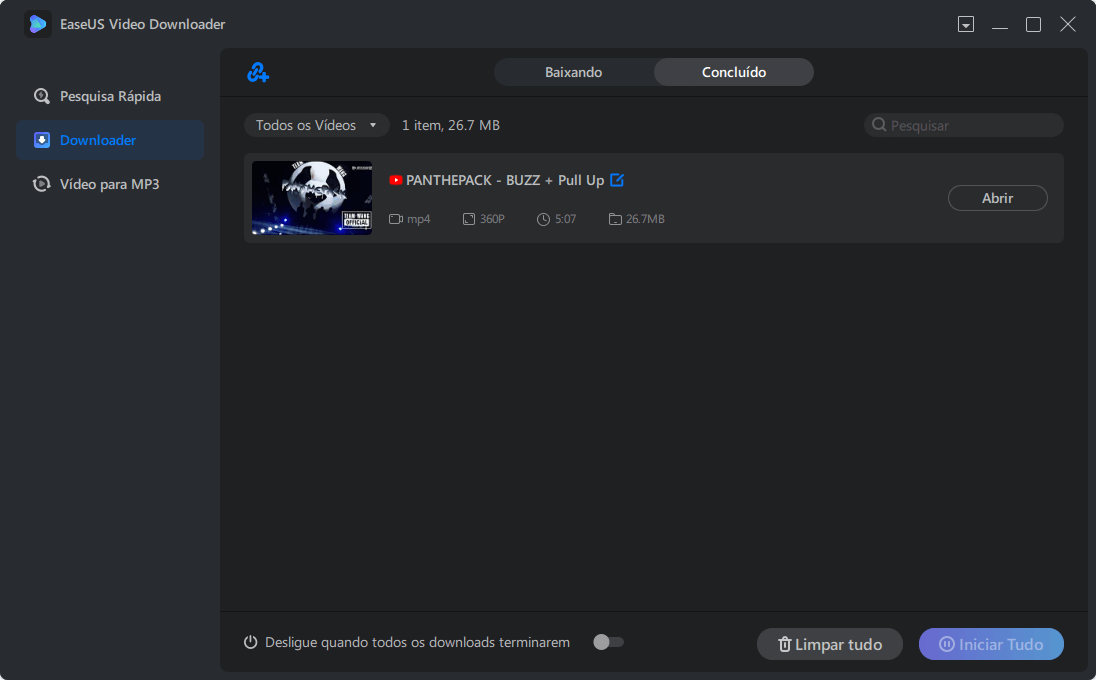The width and height of the screenshot is (1096, 680).
Task: Open Pesquisa Rápida in the sidebar
Action: pyautogui.click(x=110, y=96)
